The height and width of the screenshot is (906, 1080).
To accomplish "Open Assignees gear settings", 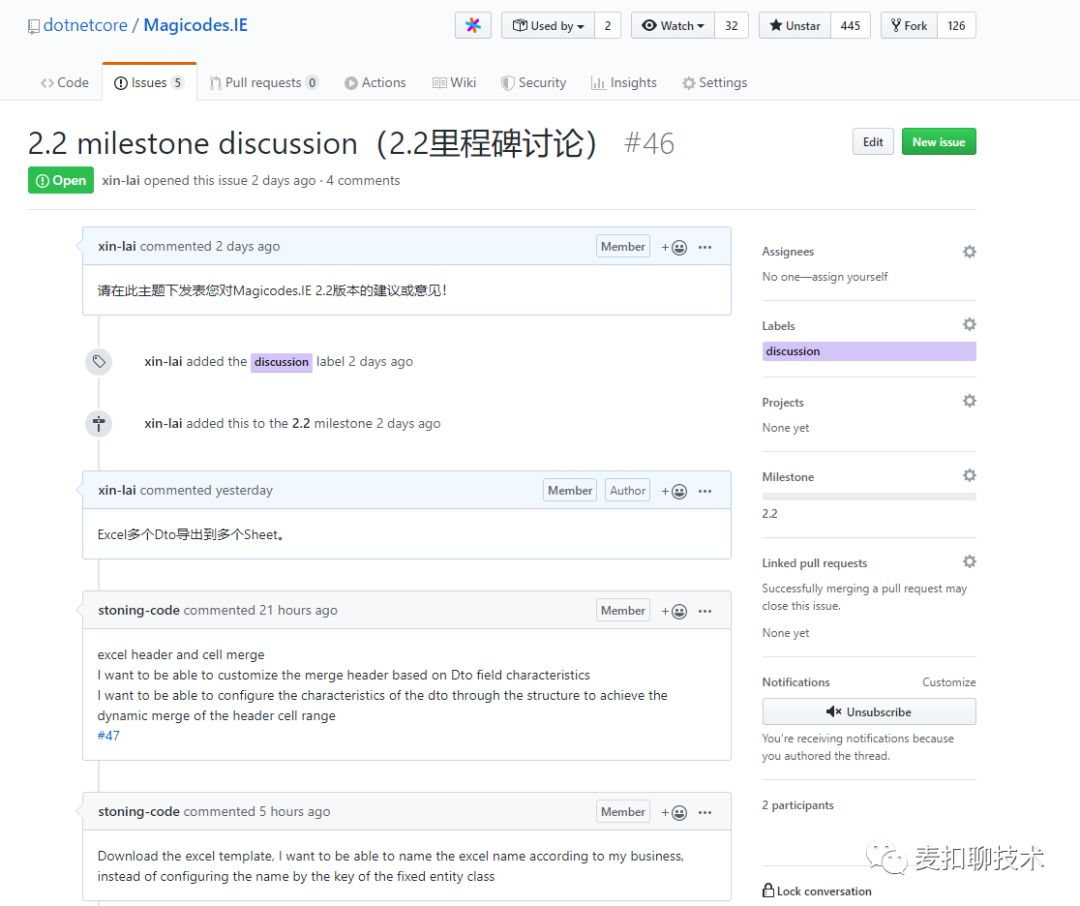I will pyautogui.click(x=969, y=251).
